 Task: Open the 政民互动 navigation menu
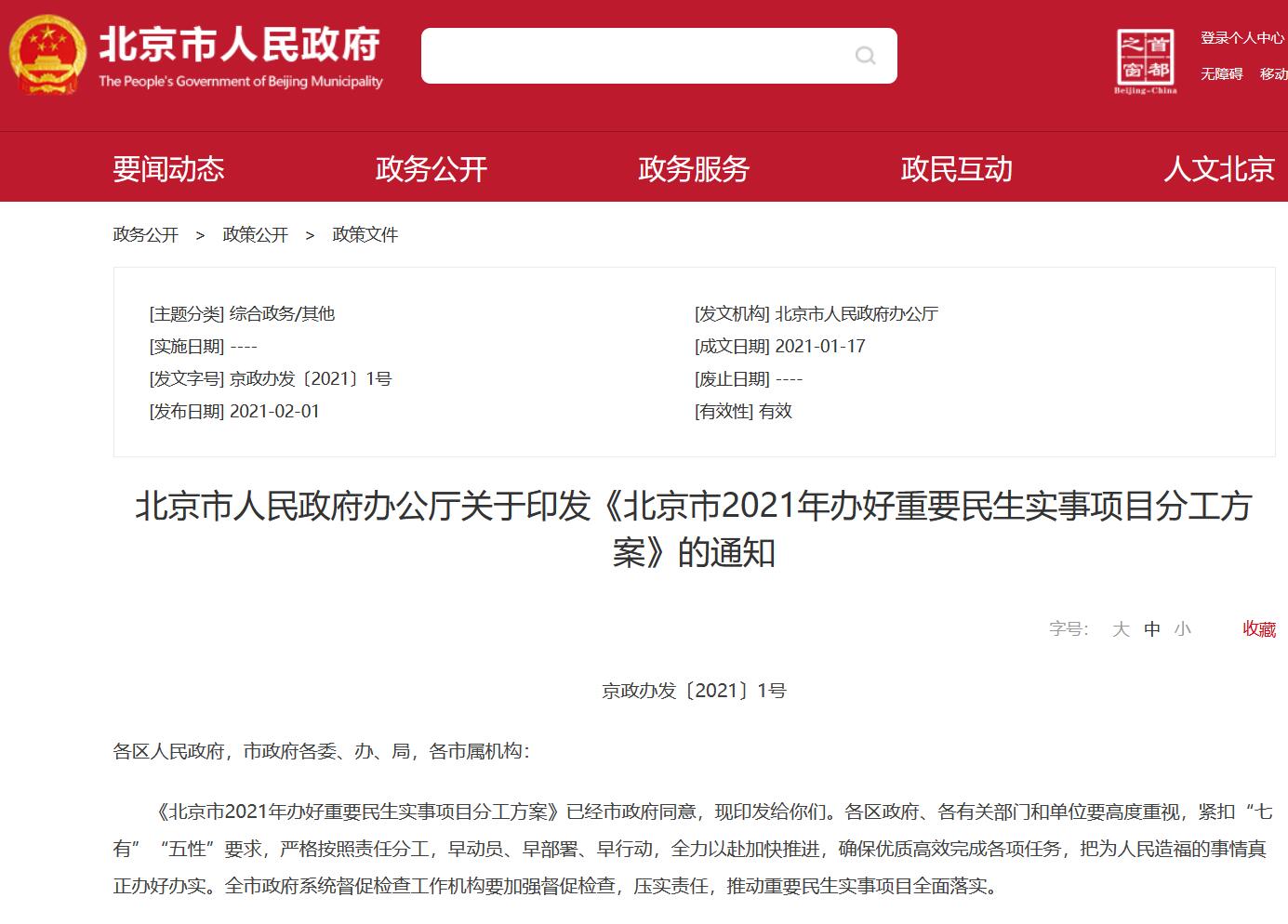(x=957, y=168)
